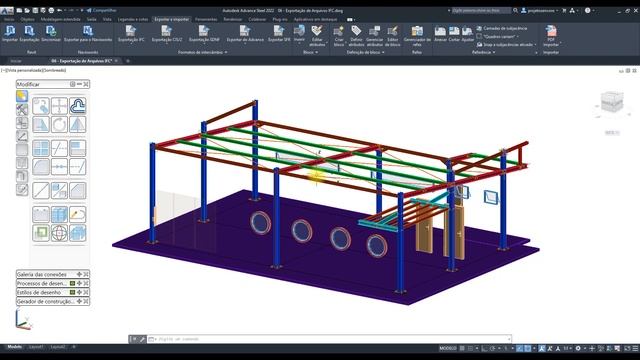Image resolution: width=640 pixels, height=360 pixels.
Task: Click the cloud-shaped icon in Modificar palette
Action: 78,106
